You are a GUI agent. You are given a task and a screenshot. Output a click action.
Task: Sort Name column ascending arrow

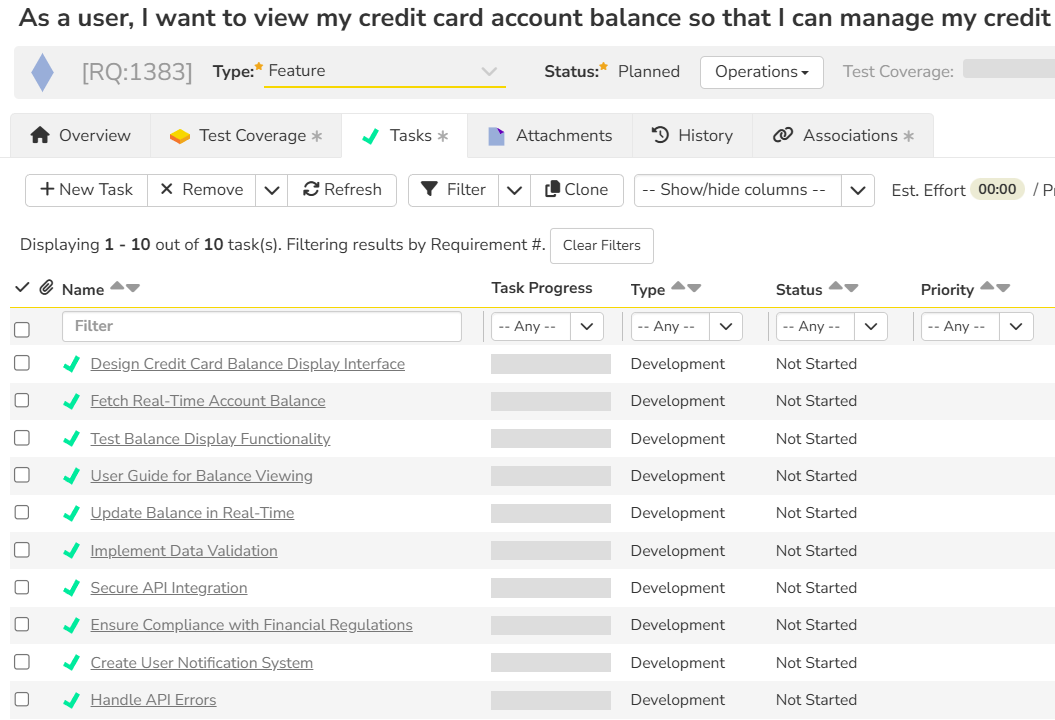tap(117, 288)
